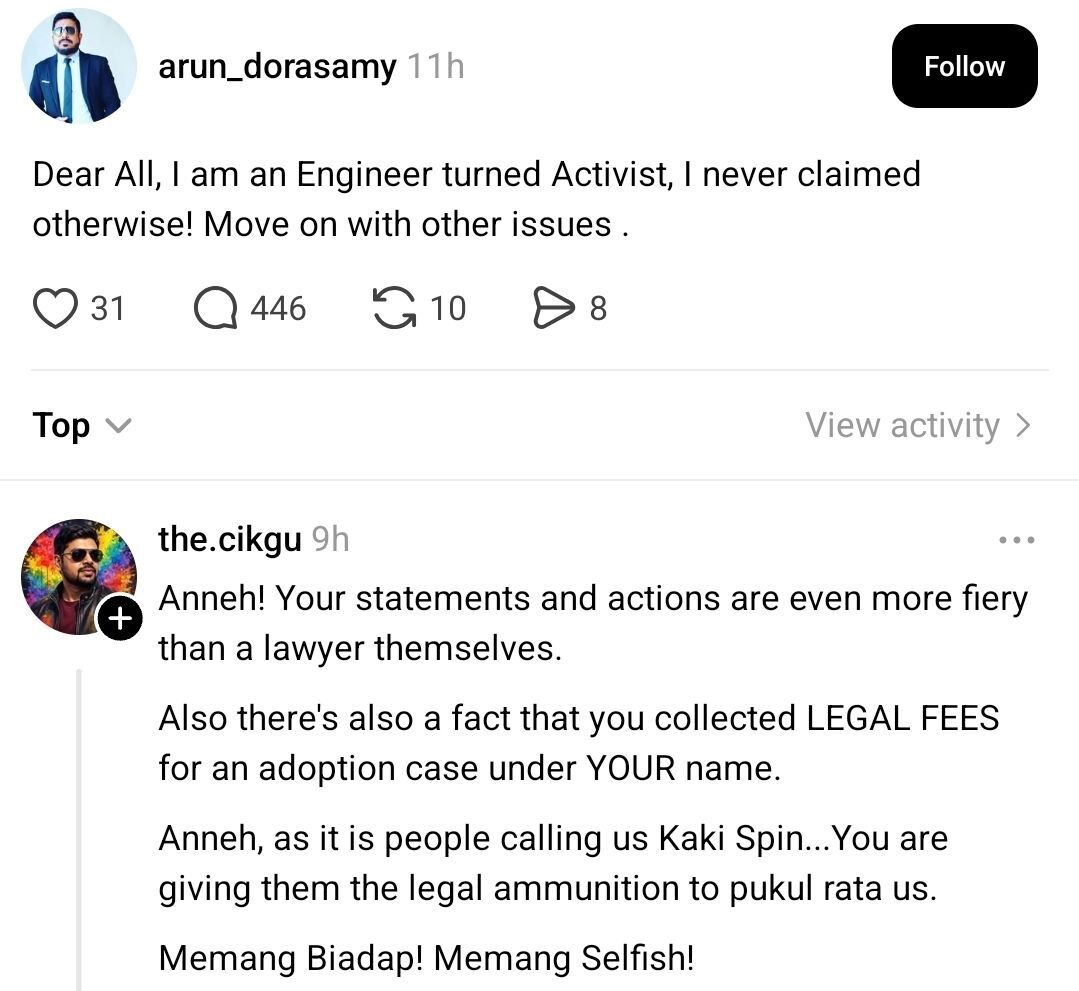This screenshot has width=1079, height=991.
Task: Like the arun_dorasamy post with heart icon
Action: point(55,309)
